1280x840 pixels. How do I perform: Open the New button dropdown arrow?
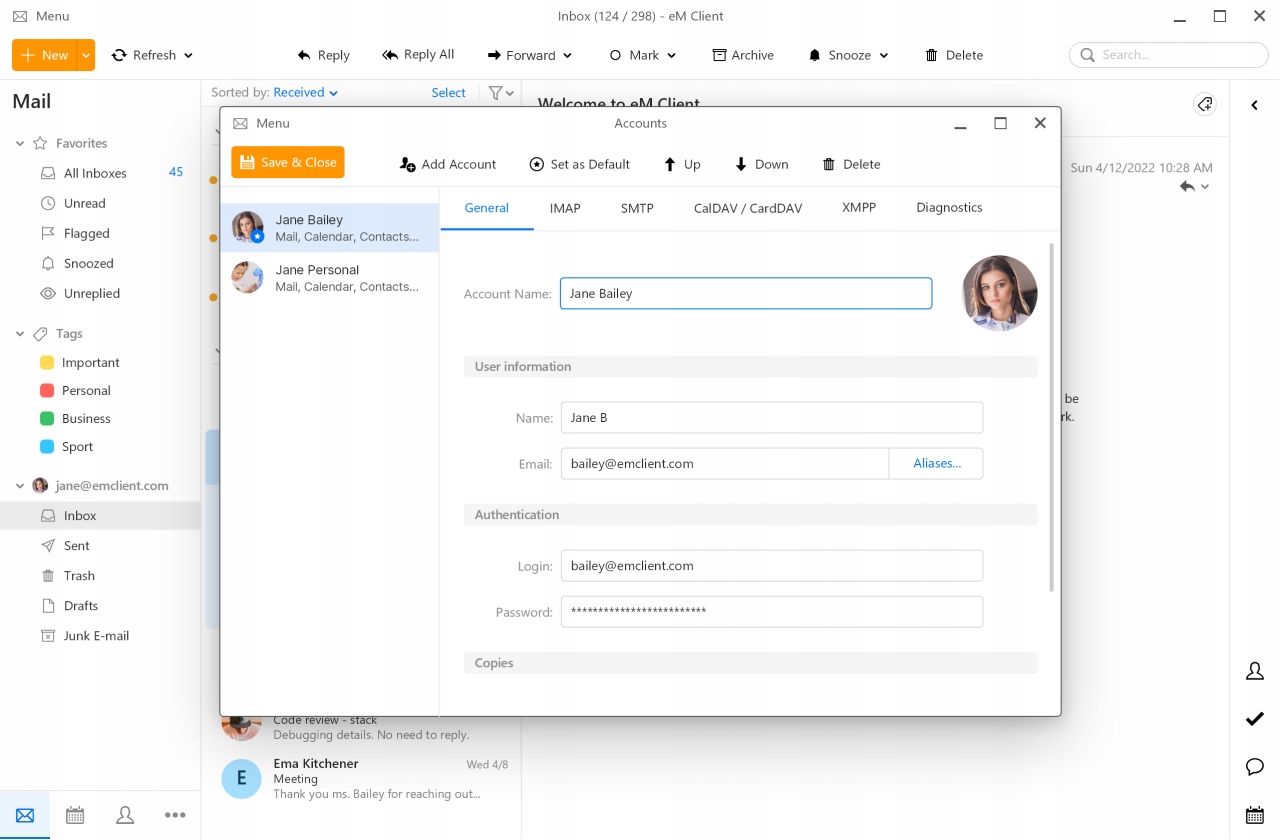87,56
